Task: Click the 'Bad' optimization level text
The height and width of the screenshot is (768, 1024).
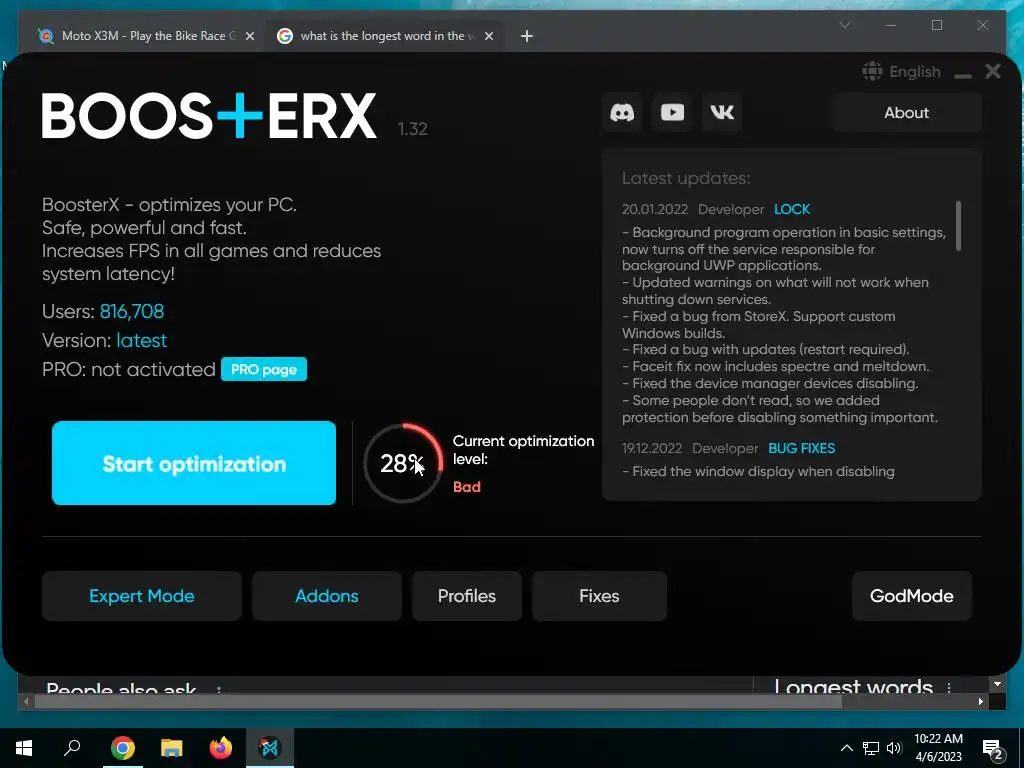Action: 466,487
